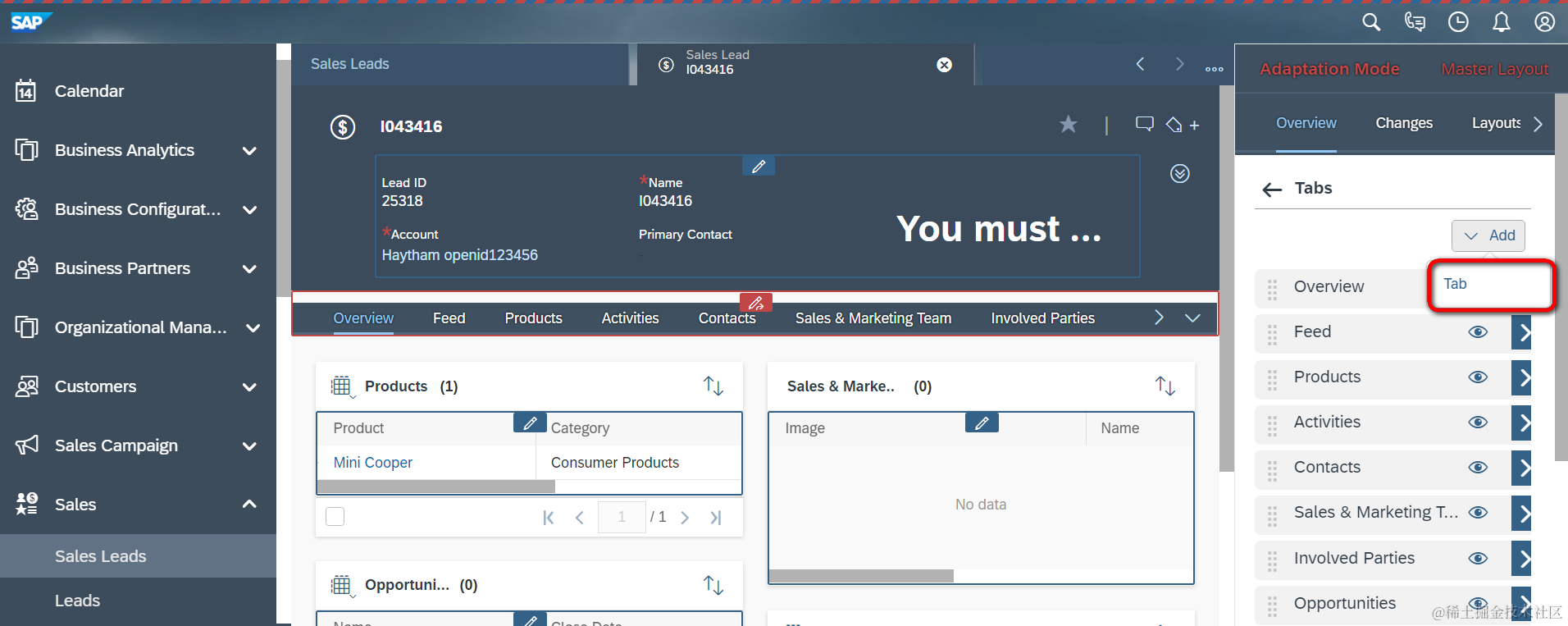
Task: Open the notifications bell
Action: tap(1501, 22)
